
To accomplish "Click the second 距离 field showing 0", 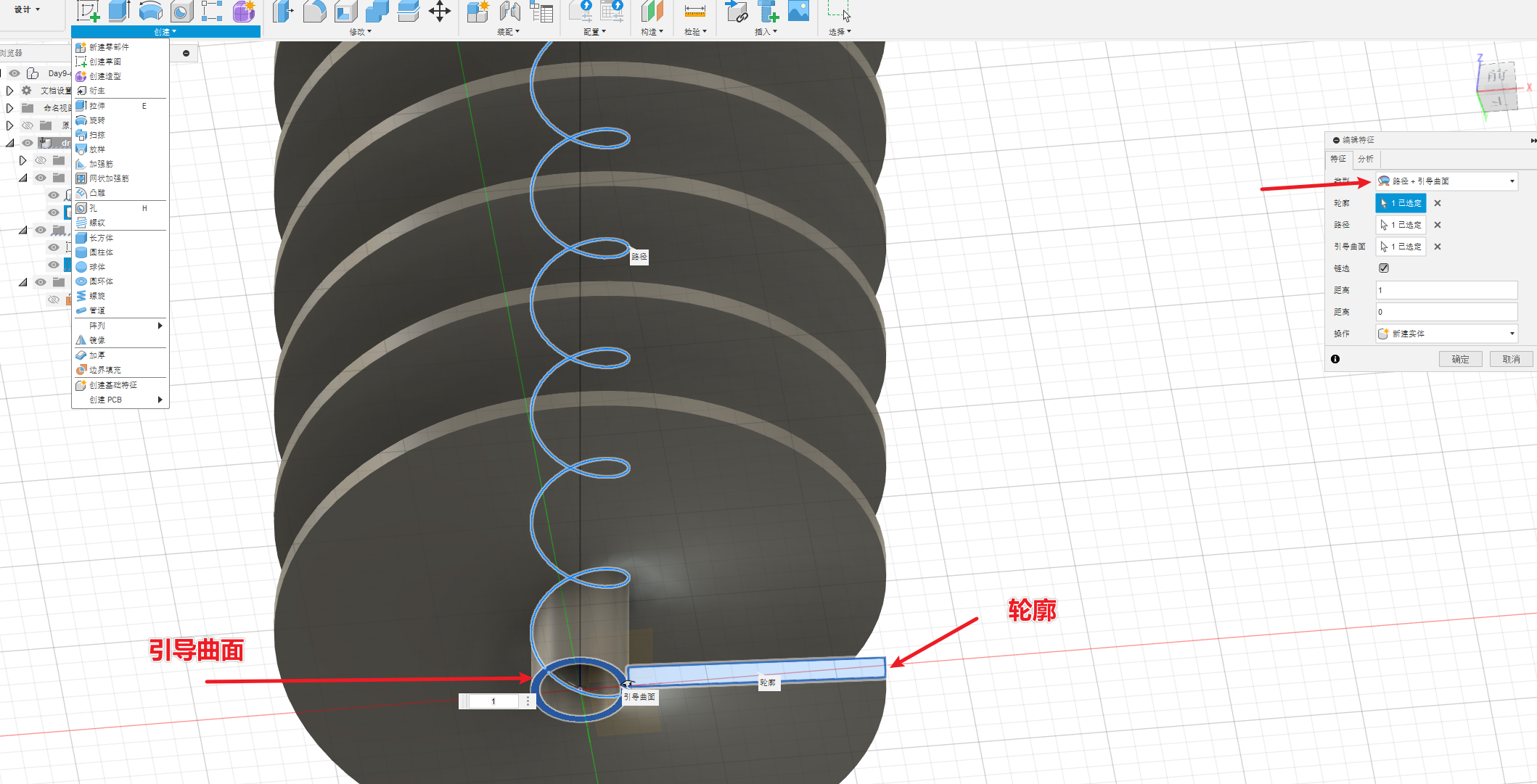I will [x=1446, y=312].
